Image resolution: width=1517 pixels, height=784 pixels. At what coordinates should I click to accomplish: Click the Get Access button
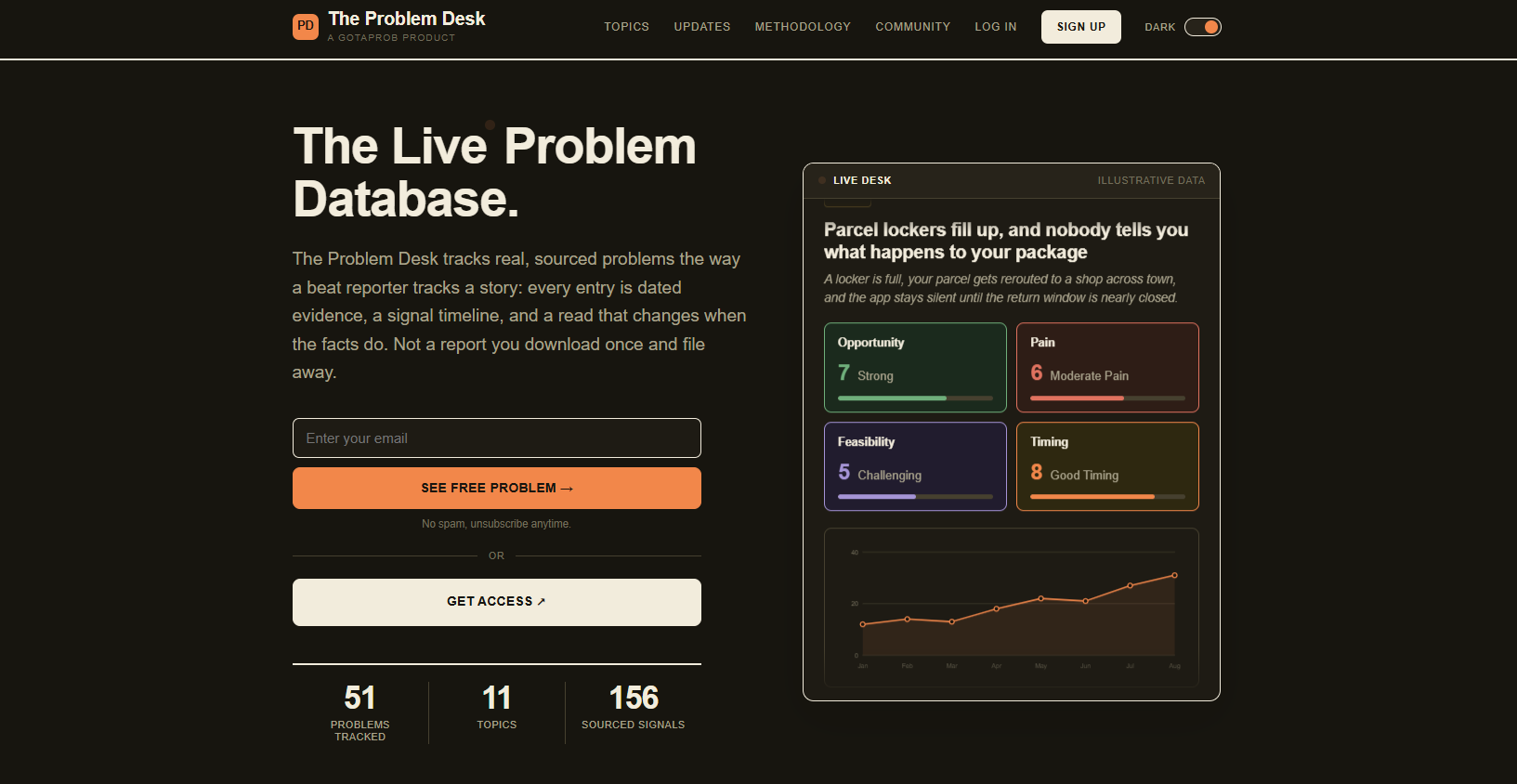496,602
